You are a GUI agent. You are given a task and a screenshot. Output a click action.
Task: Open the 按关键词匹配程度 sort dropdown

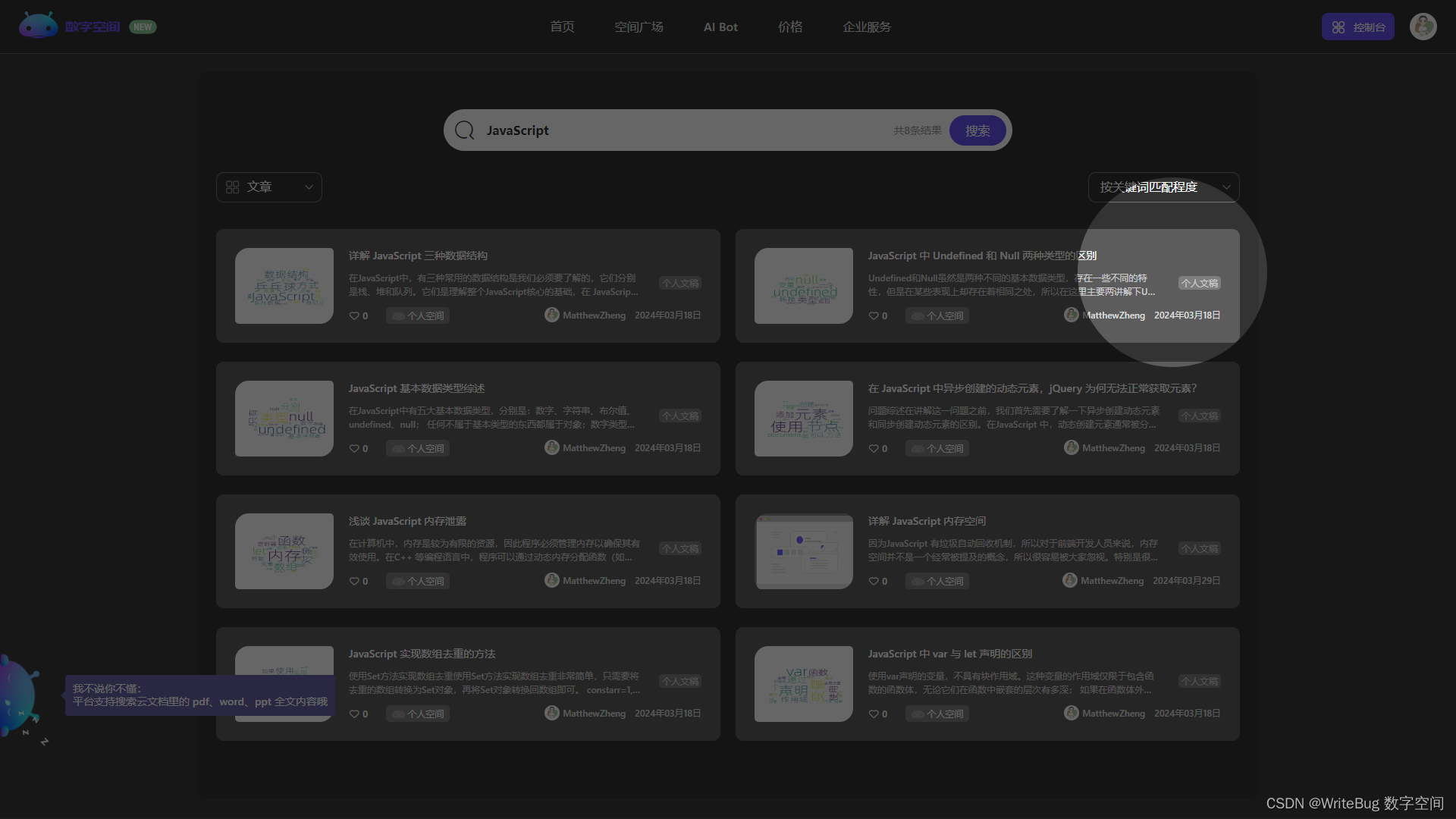click(x=1163, y=187)
